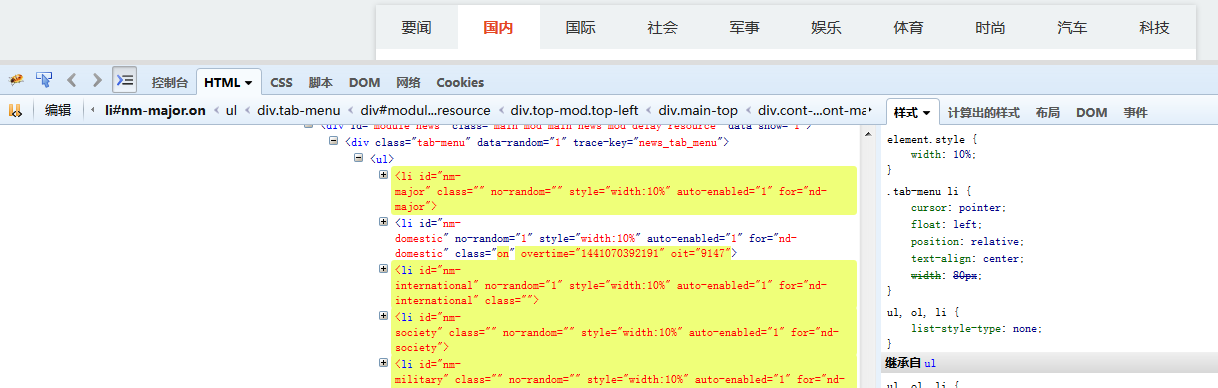Screen dimensions: 1218x388
Task: Expand the li nm-military node
Action: pos(384,364)
